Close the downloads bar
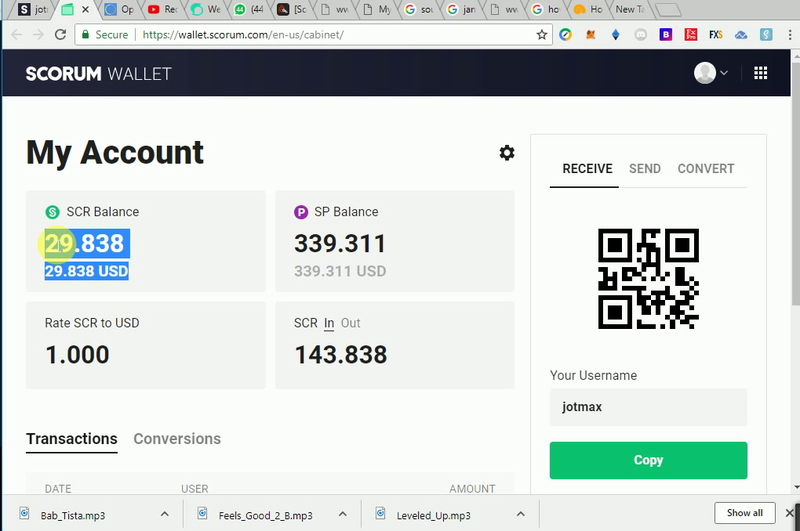Viewport: 800px width, 531px height. 790,513
